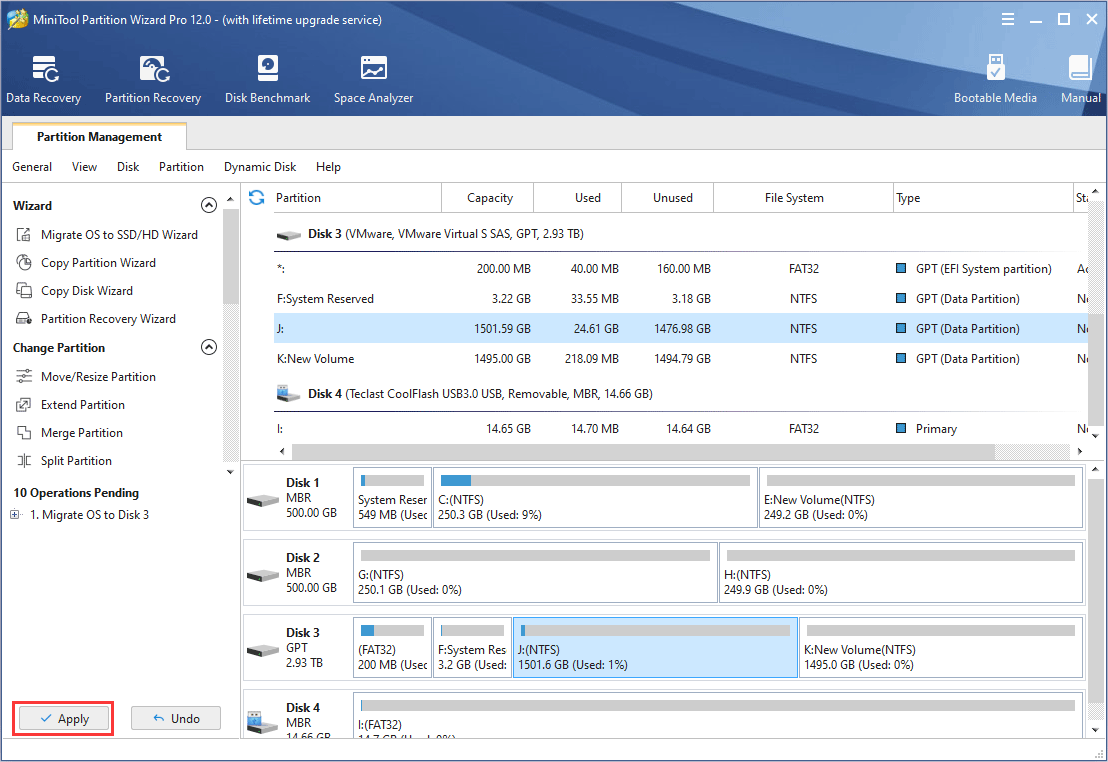Screen dimensions: 1108x762
Task: Sort by the Capacity column header
Action: coord(488,198)
